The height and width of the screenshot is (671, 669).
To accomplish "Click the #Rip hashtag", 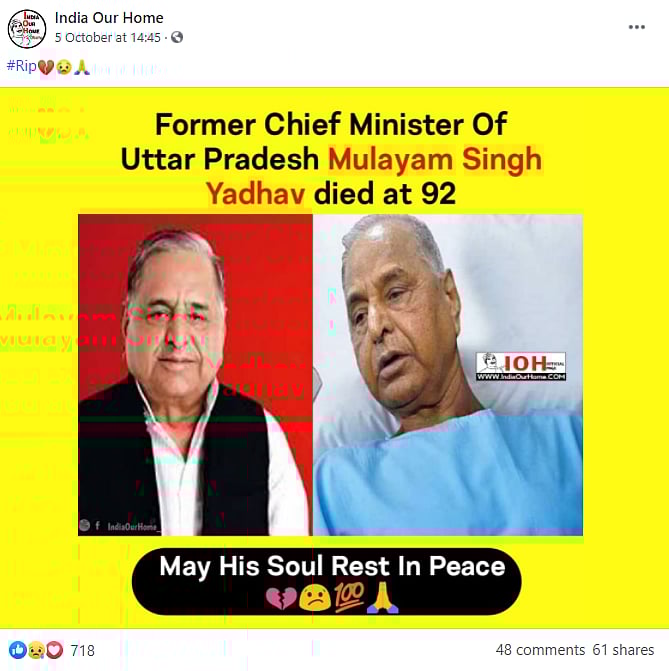I will coord(21,66).
